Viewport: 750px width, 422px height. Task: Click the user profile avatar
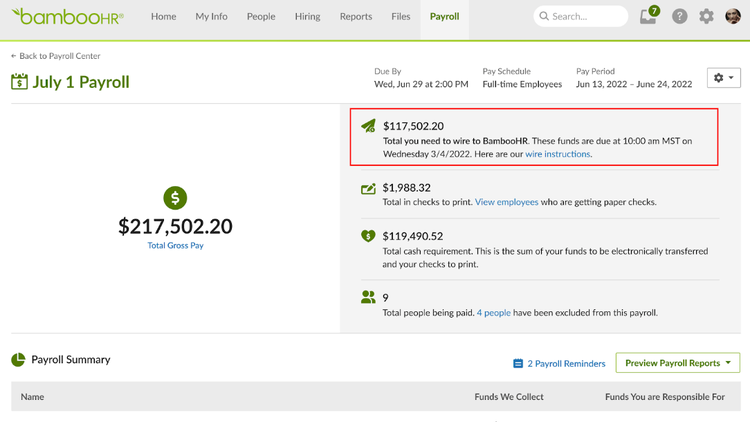(x=732, y=16)
